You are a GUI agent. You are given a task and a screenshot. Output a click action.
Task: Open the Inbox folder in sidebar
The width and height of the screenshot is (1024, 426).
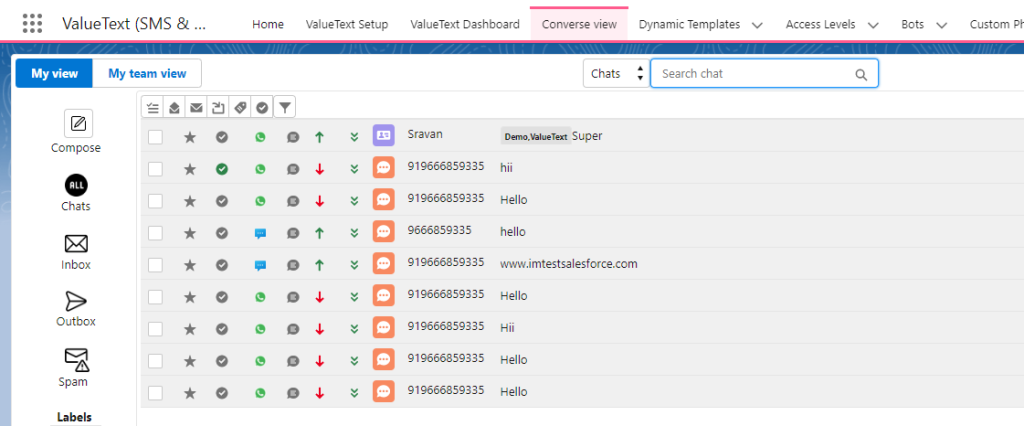(x=77, y=244)
